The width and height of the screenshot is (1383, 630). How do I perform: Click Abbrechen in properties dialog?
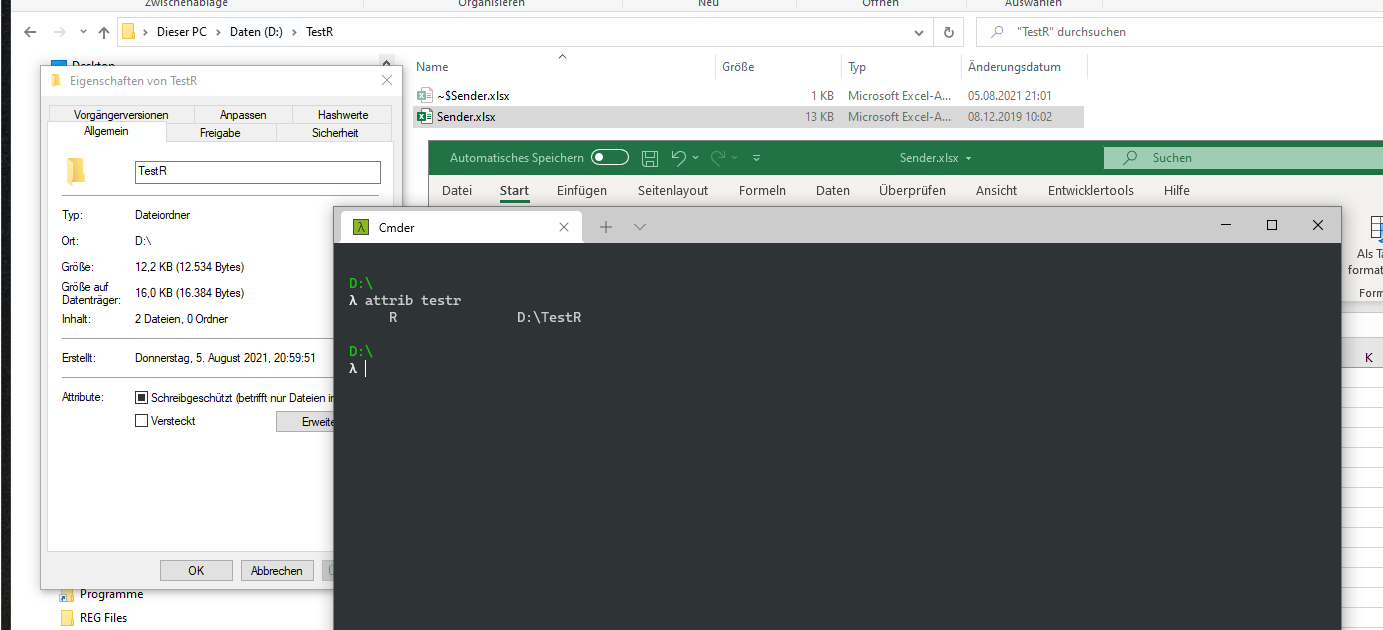coord(277,570)
